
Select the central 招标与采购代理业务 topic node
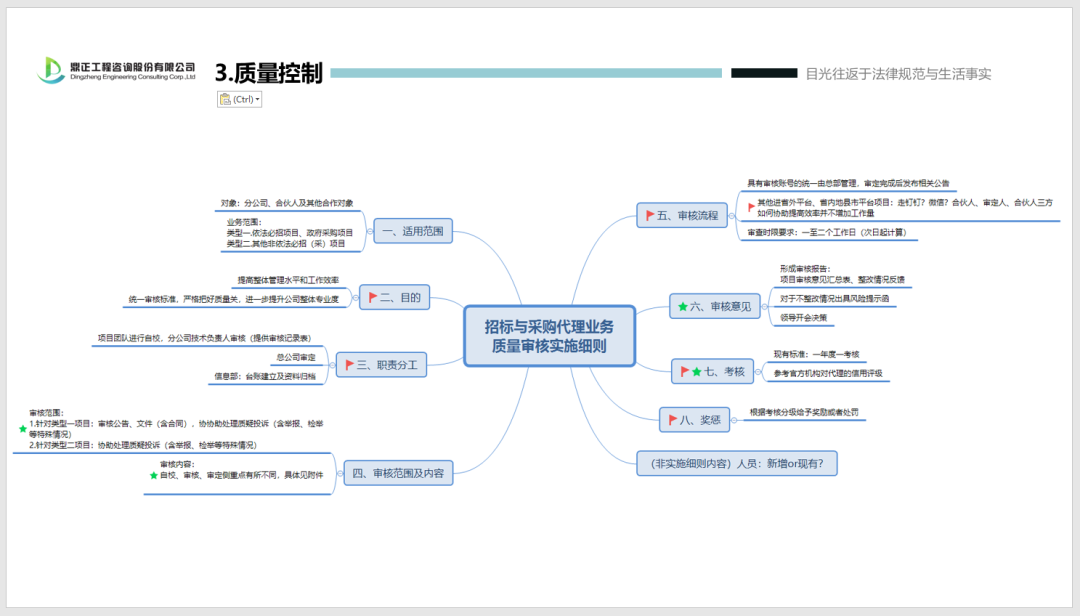(x=549, y=337)
